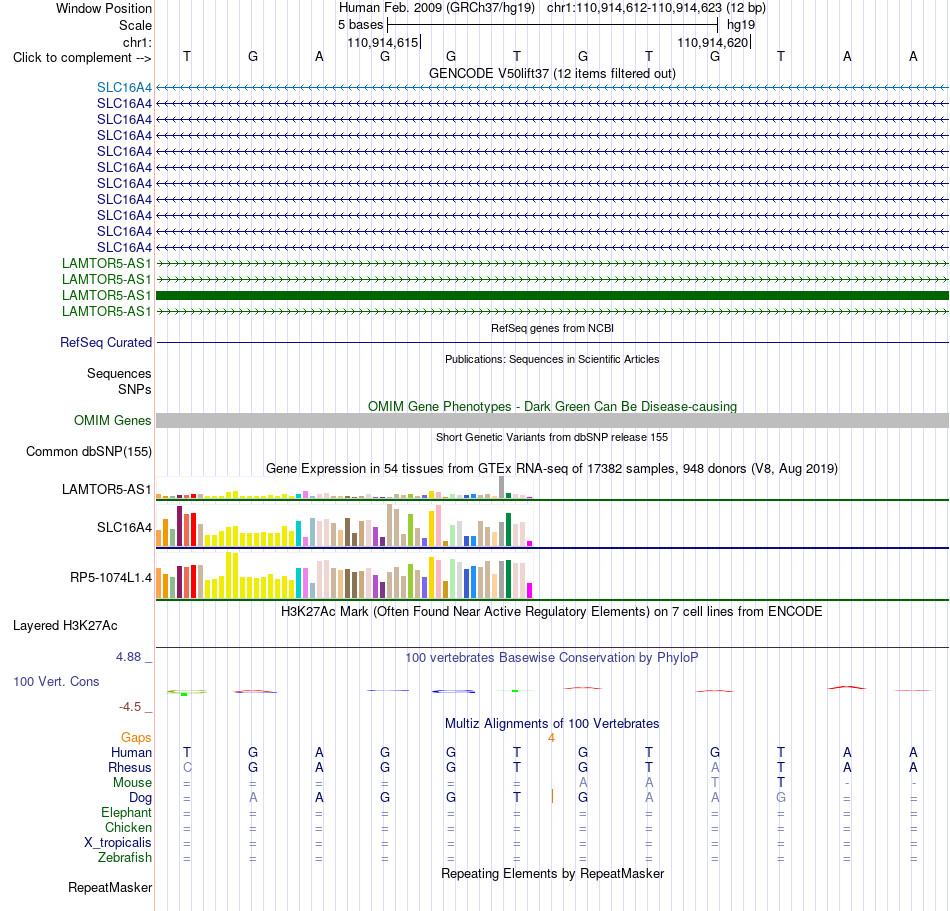Click the 'RefSeq Curated' track label
The height and width of the screenshot is (911, 950).
coord(106,342)
